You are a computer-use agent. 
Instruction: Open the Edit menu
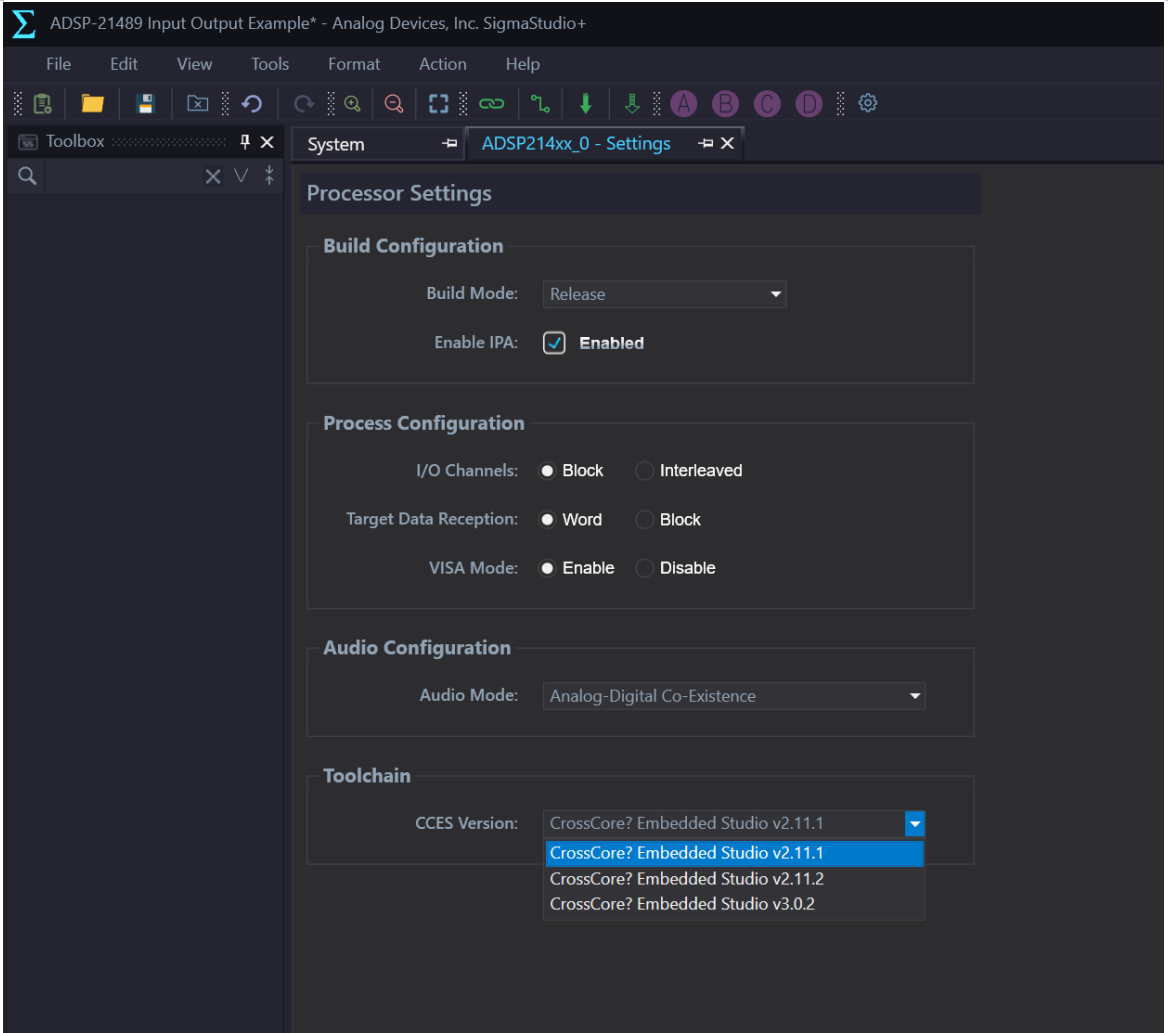coord(124,64)
